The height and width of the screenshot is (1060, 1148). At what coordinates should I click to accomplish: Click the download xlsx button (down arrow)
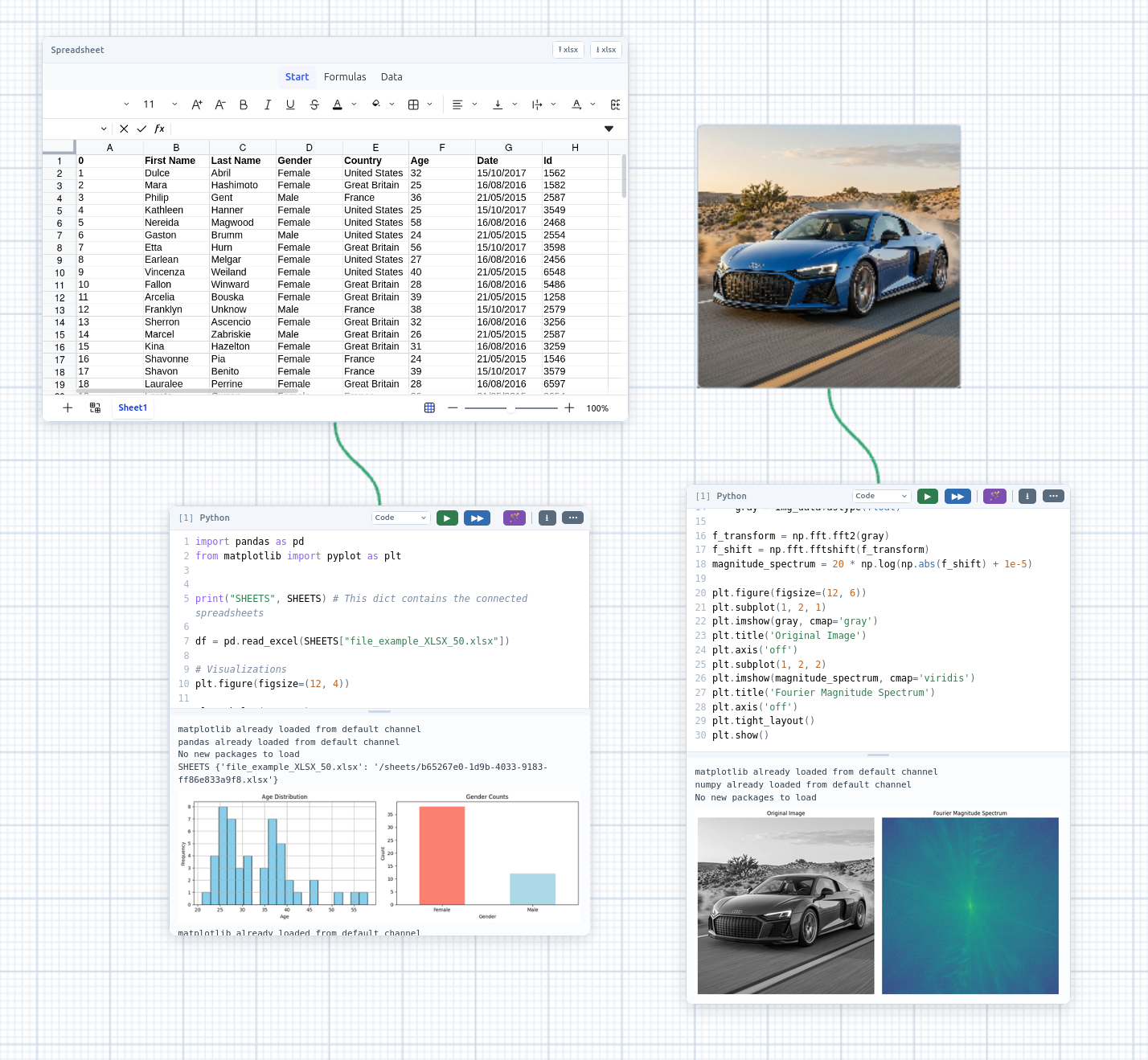(x=606, y=50)
